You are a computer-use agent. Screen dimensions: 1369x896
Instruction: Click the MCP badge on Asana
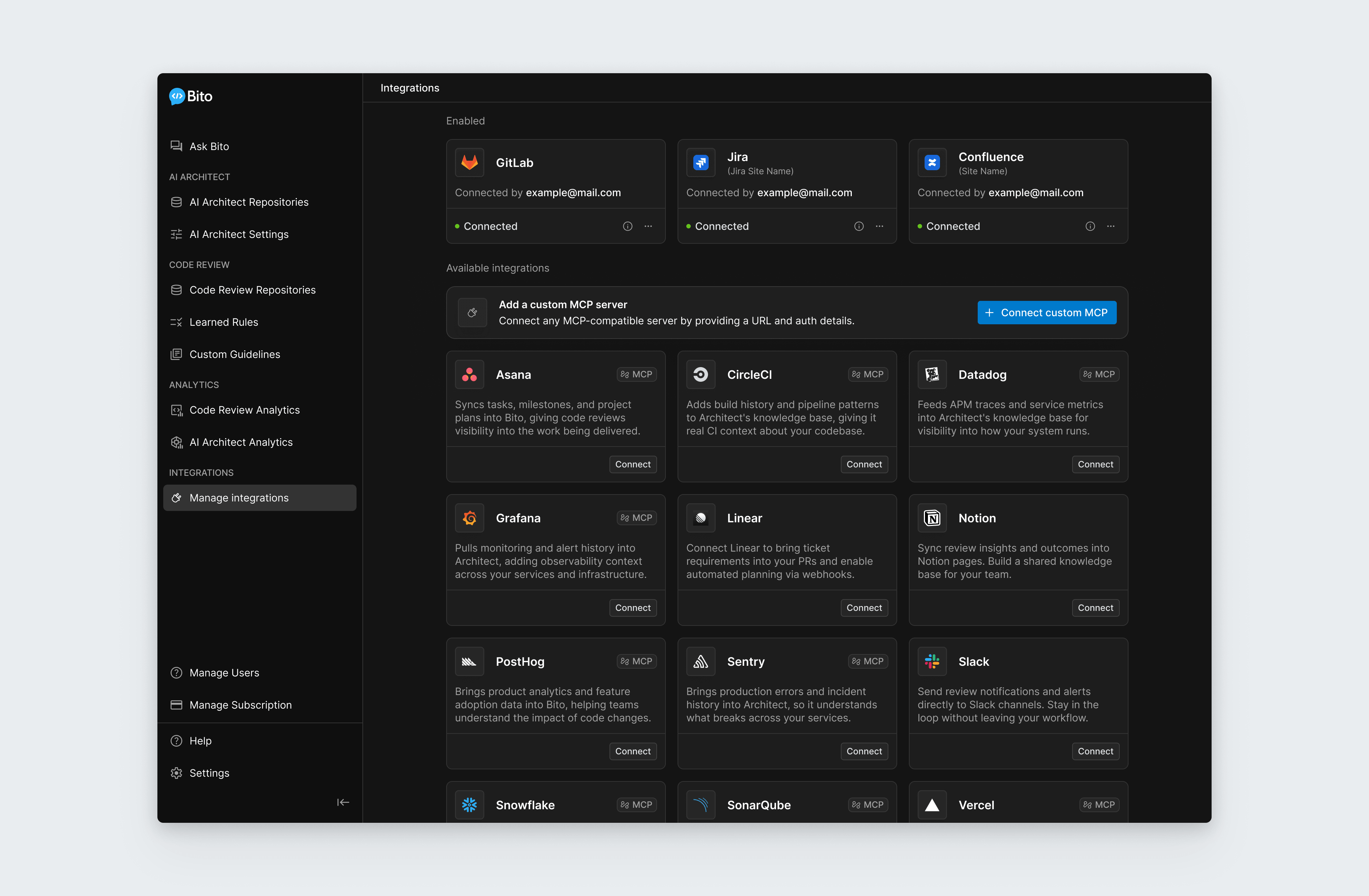(636, 374)
